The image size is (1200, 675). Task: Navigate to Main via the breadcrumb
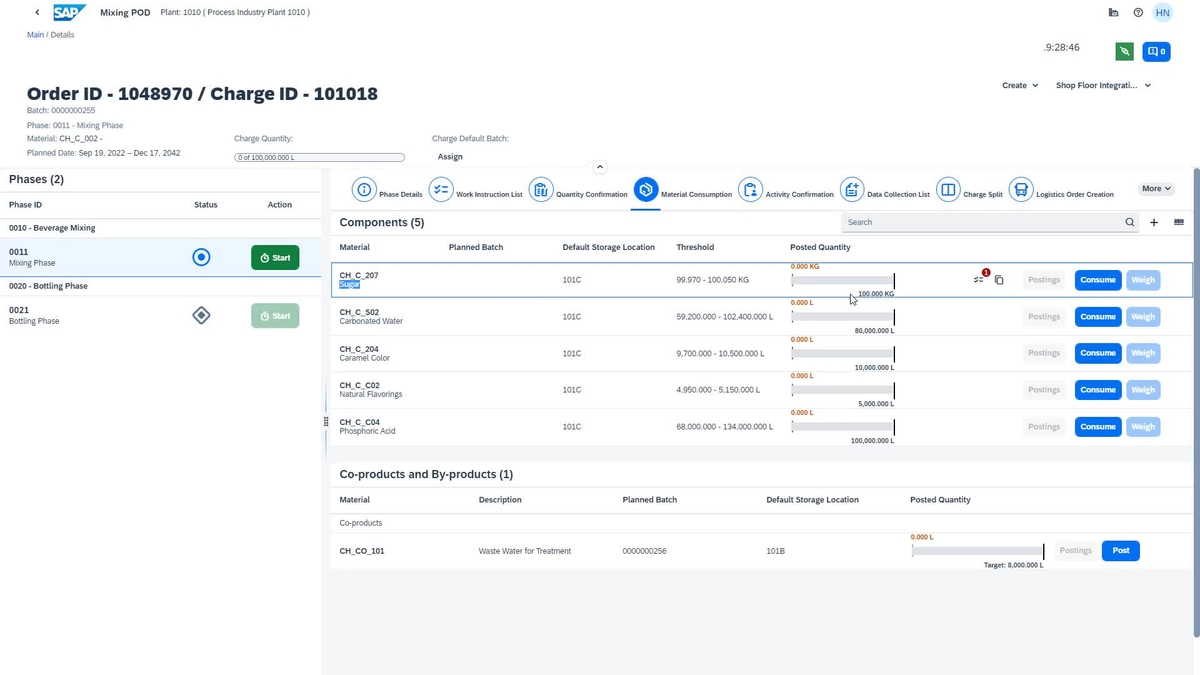pyautogui.click(x=35, y=34)
